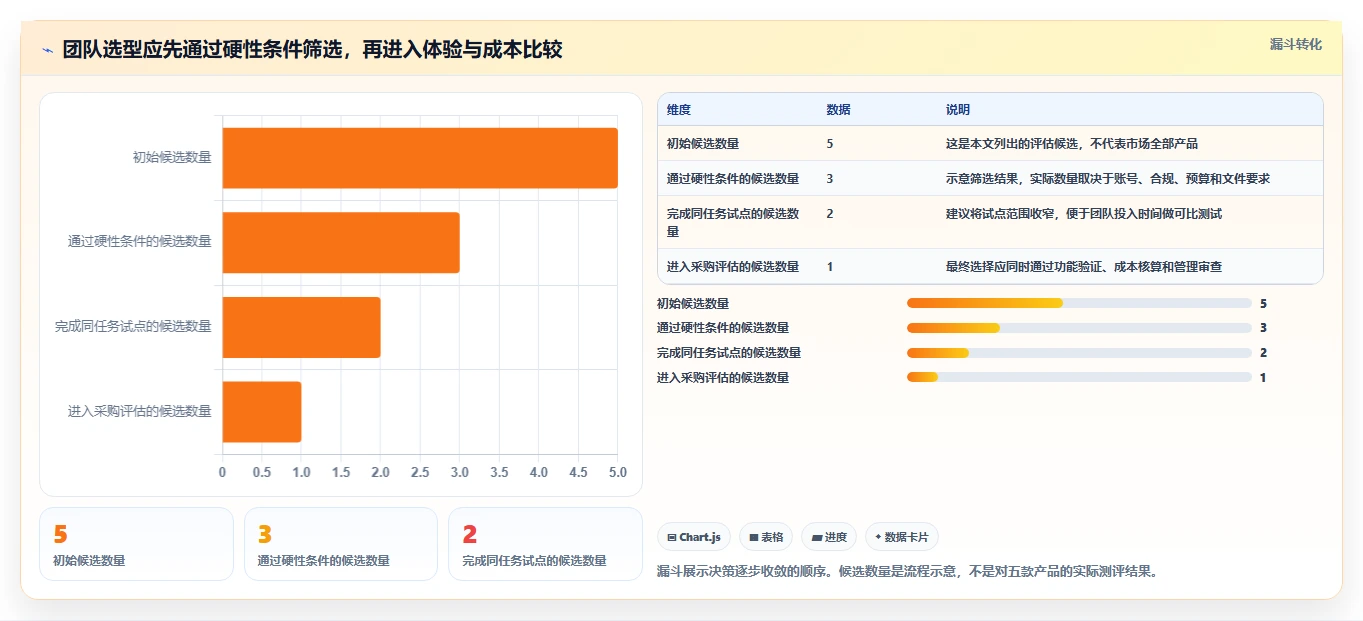This screenshot has height=621, width=1363.
Task: Click the 数据 column header
Action: pos(839,110)
